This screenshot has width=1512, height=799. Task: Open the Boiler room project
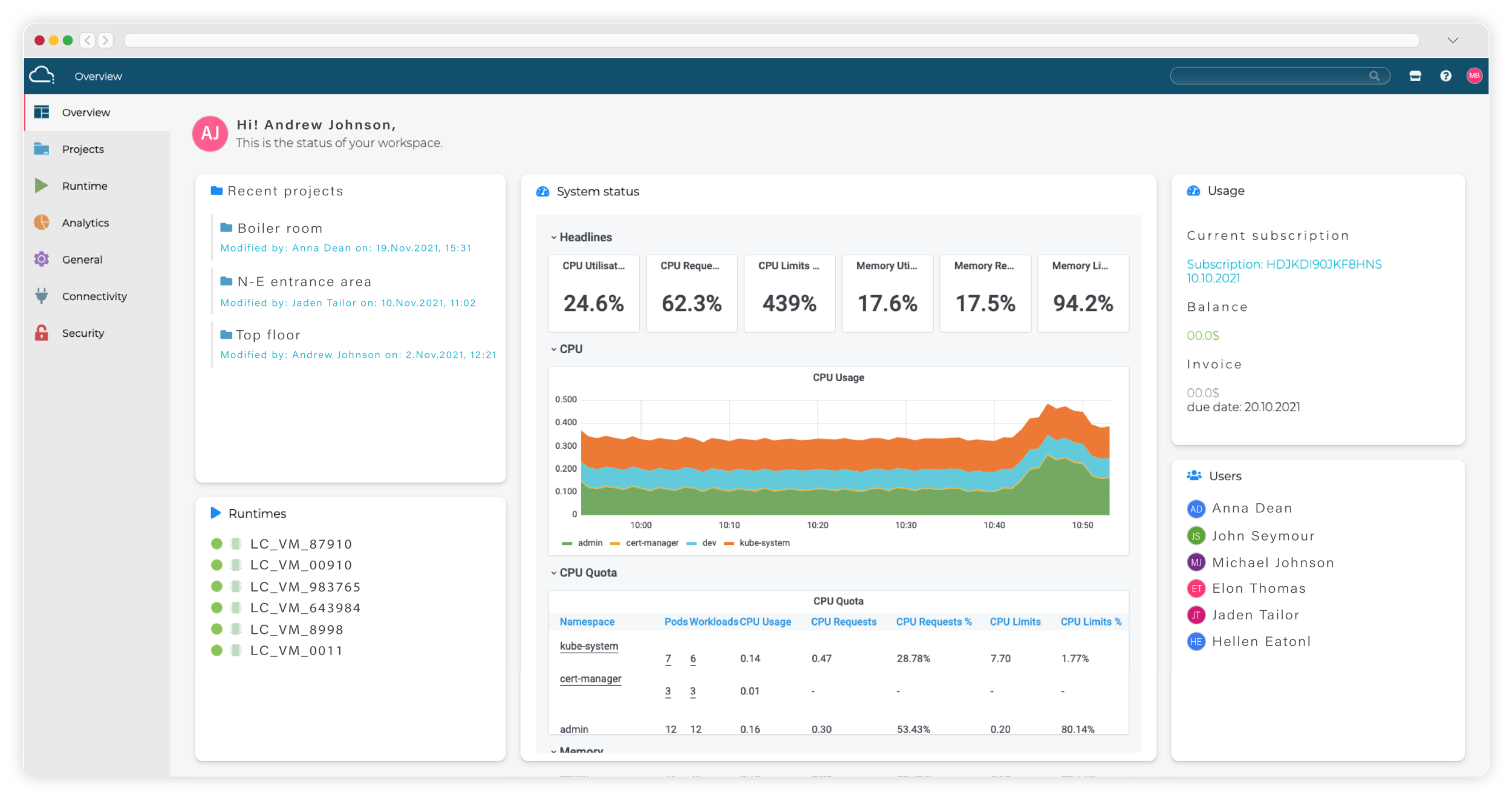pos(279,229)
